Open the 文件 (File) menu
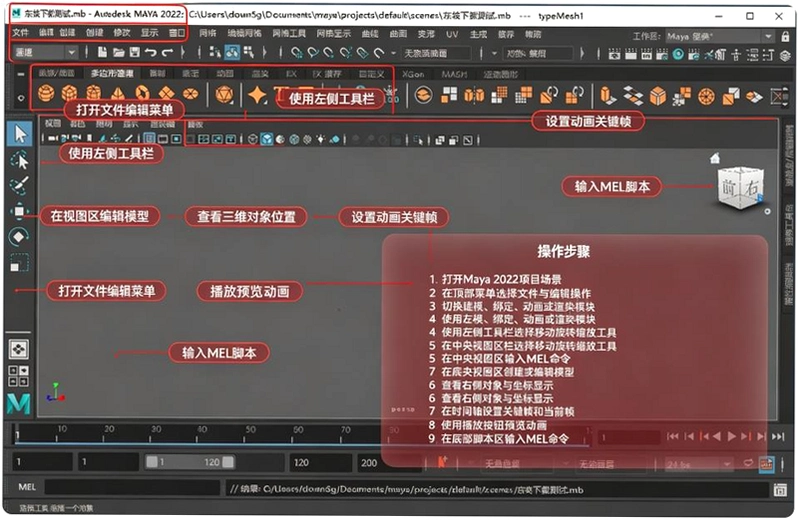The width and height of the screenshot is (798, 521). click(20, 33)
